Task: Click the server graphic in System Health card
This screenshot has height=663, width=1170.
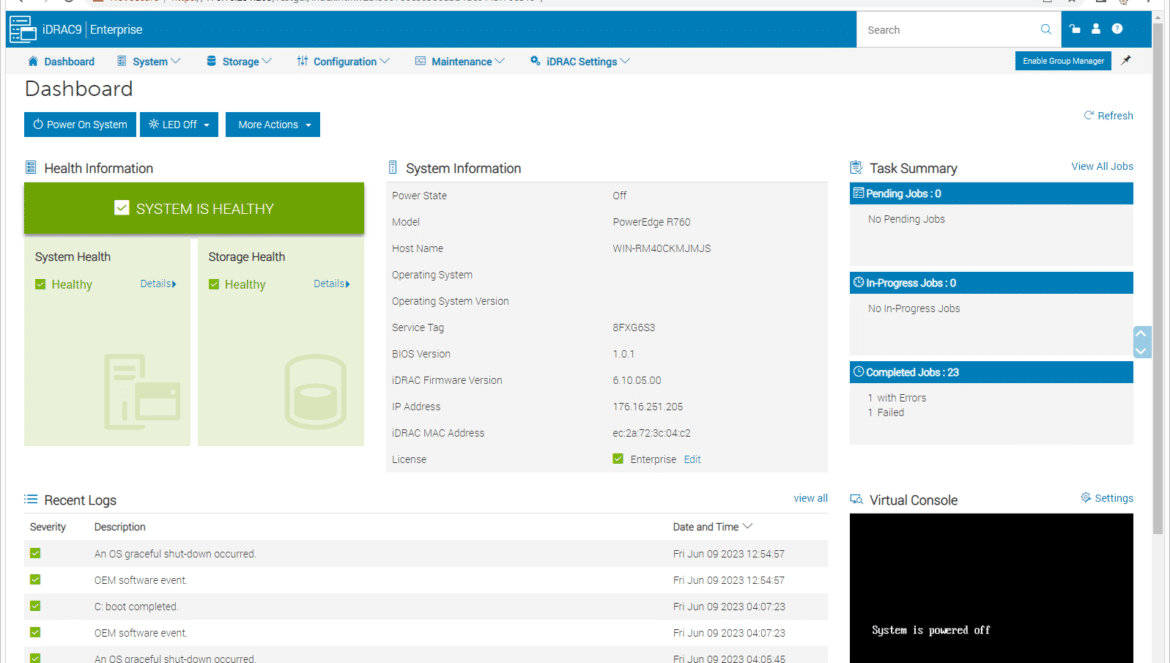Action: click(143, 392)
